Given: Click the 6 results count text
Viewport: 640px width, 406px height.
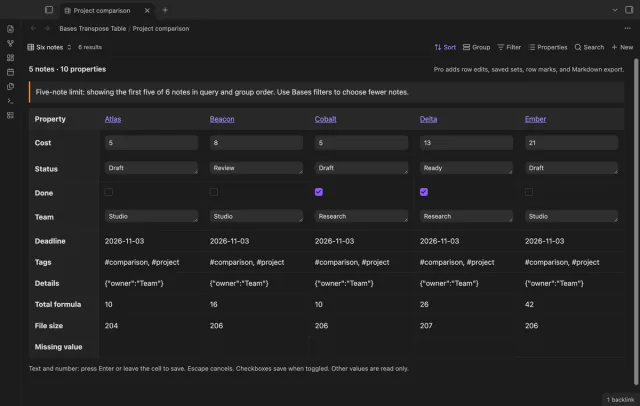Looking at the screenshot, I should click(x=90, y=47).
